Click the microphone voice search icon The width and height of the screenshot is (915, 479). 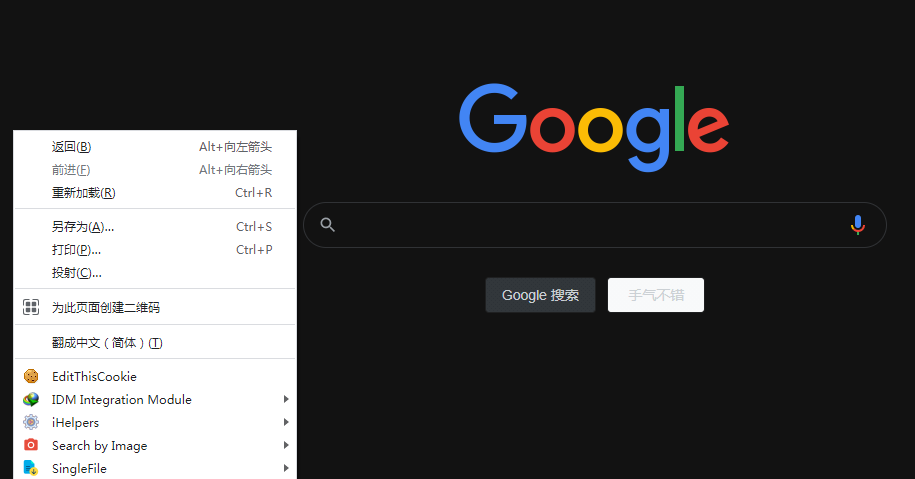click(857, 225)
